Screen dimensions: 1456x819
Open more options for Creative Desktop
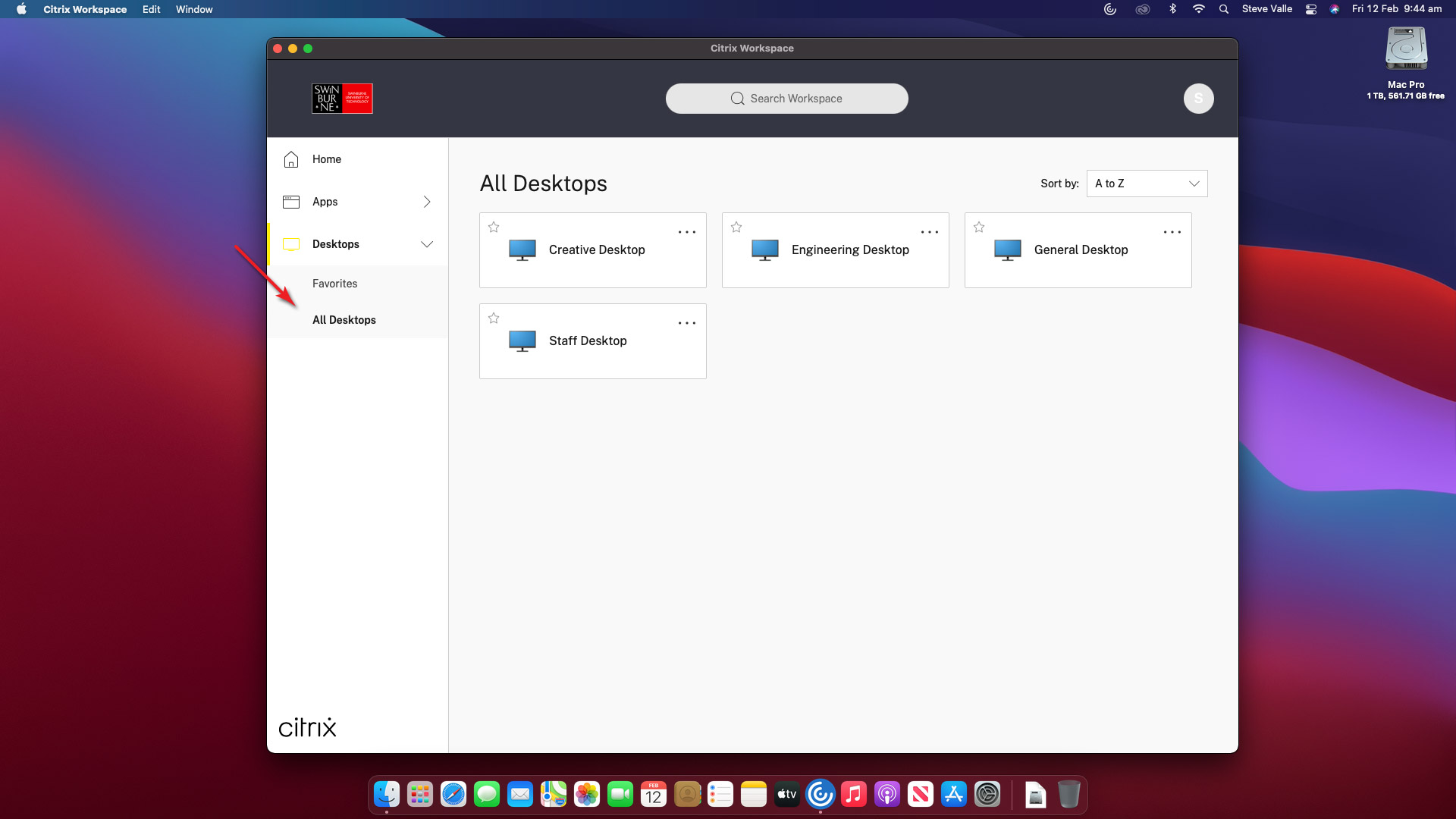pos(686,232)
